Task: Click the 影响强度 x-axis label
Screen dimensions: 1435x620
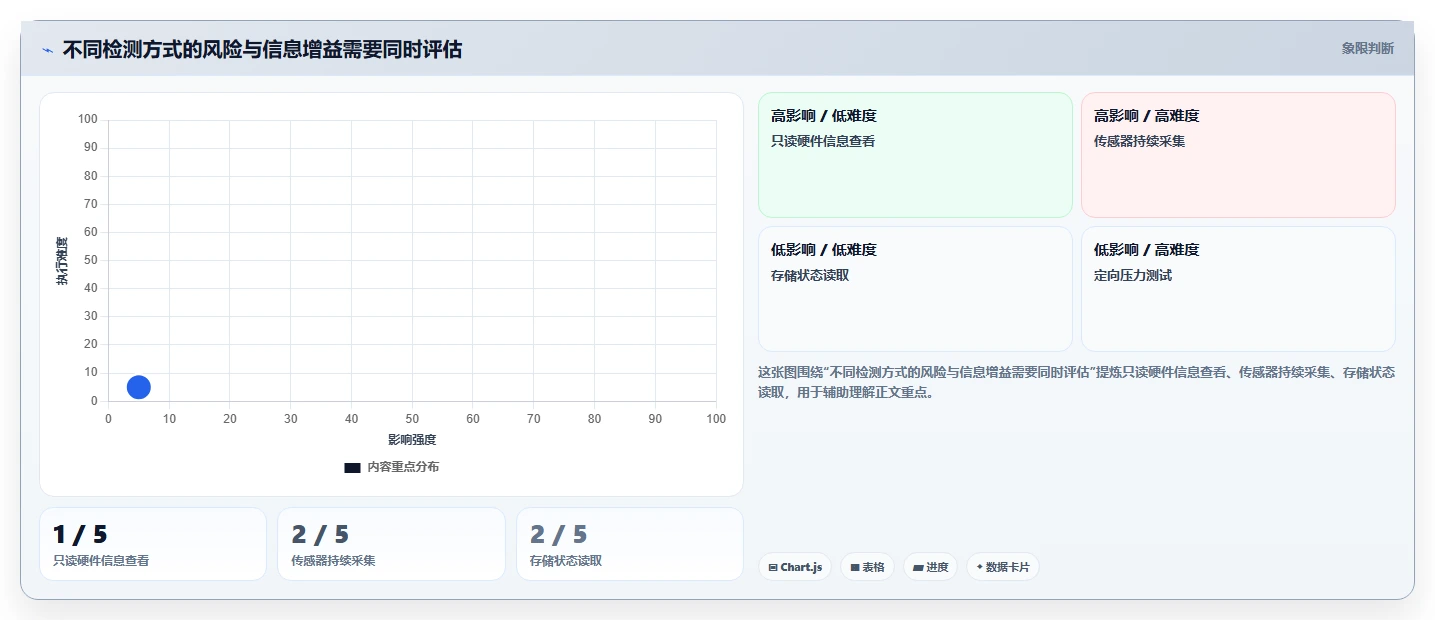Action: pos(412,440)
